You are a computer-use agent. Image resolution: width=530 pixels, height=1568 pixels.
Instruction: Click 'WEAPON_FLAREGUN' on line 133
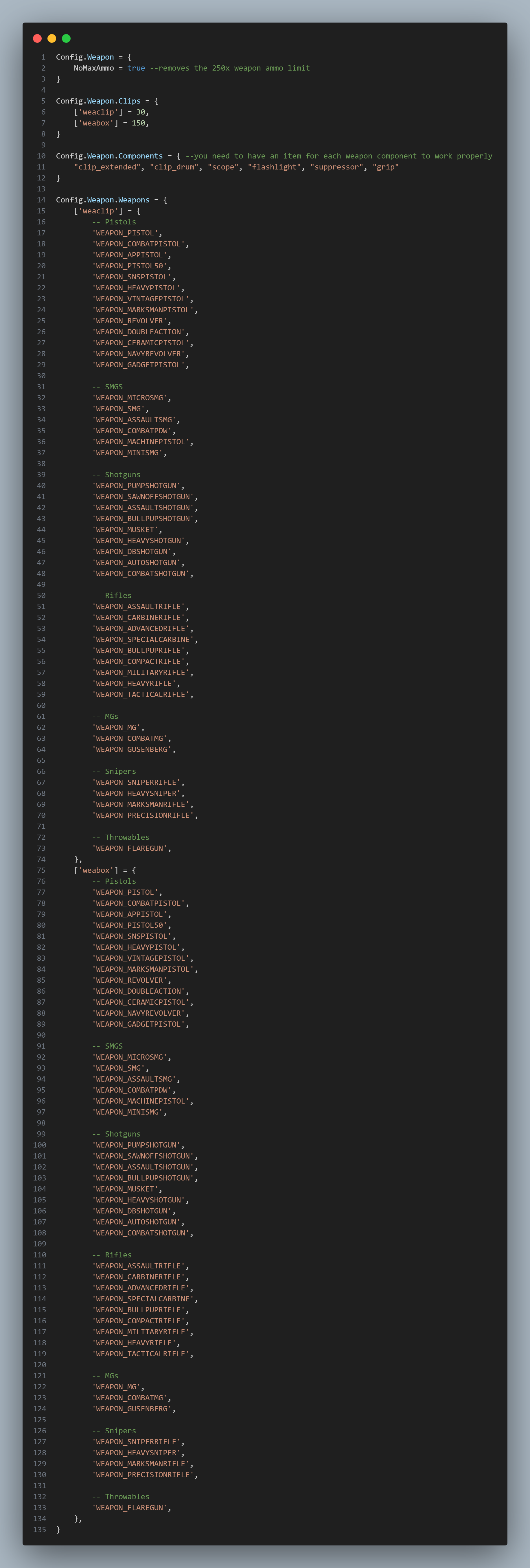pos(130,1508)
